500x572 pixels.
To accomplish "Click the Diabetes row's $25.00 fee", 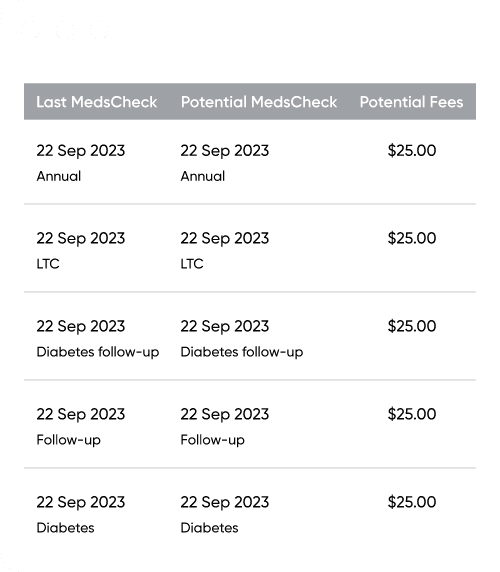I will (x=412, y=502).
